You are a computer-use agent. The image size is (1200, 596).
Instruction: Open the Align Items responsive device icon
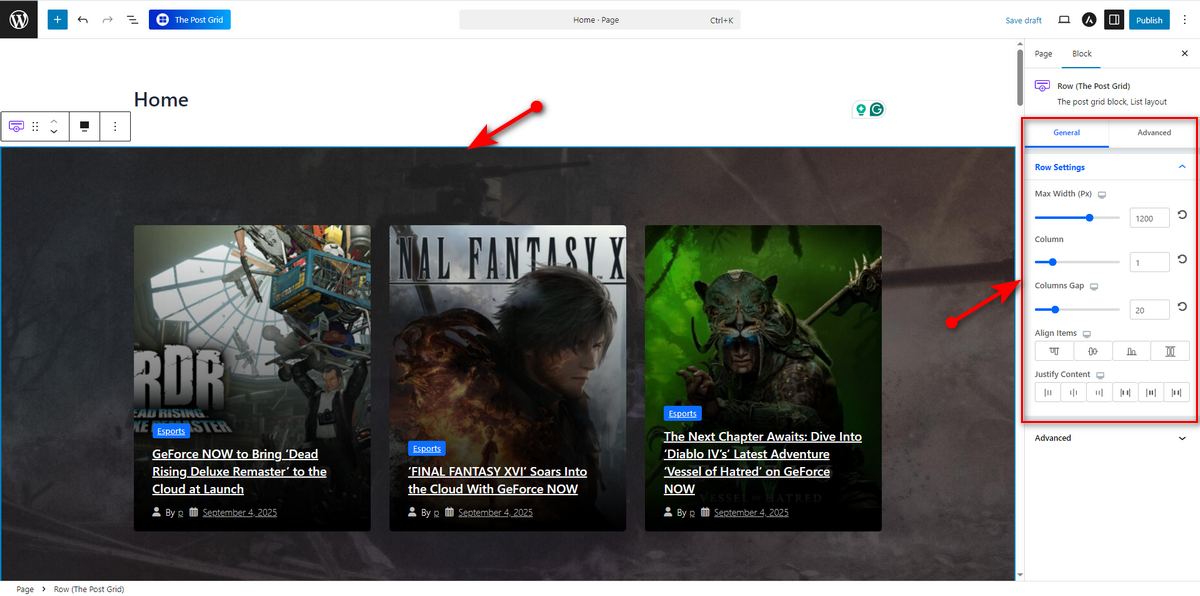(x=1086, y=333)
